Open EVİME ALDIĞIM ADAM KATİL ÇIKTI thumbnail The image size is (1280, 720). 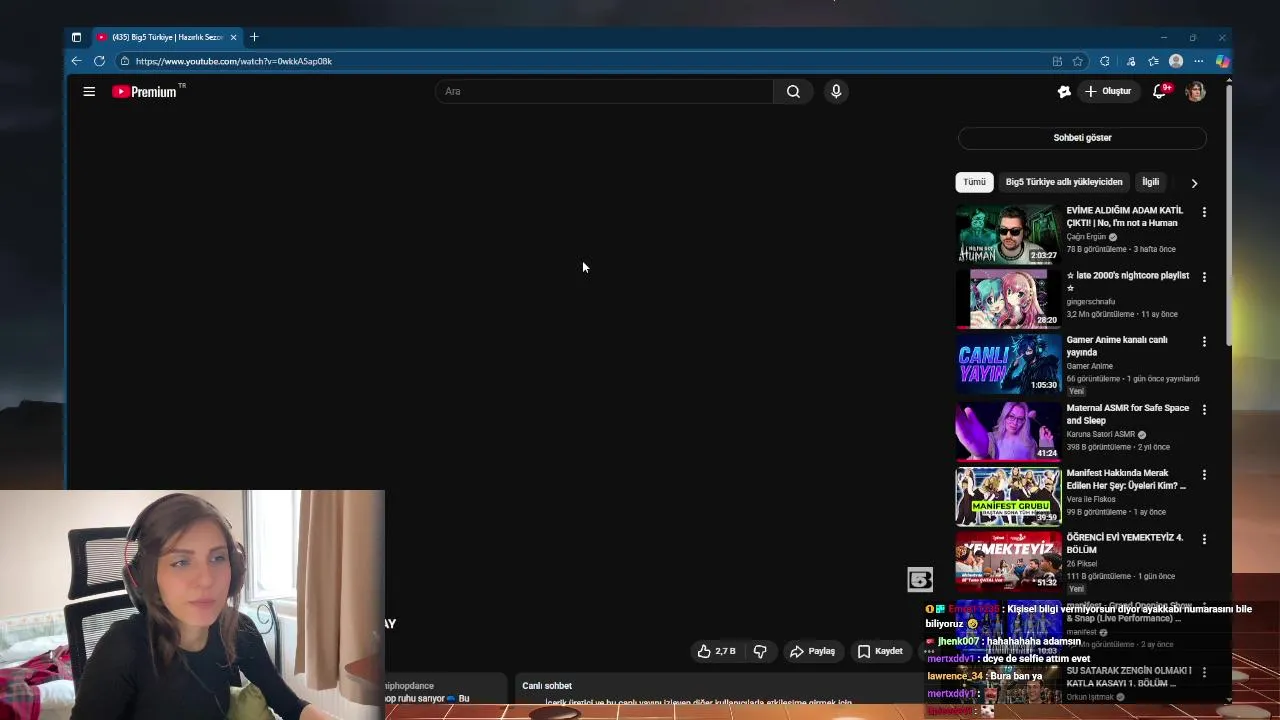coord(1008,234)
